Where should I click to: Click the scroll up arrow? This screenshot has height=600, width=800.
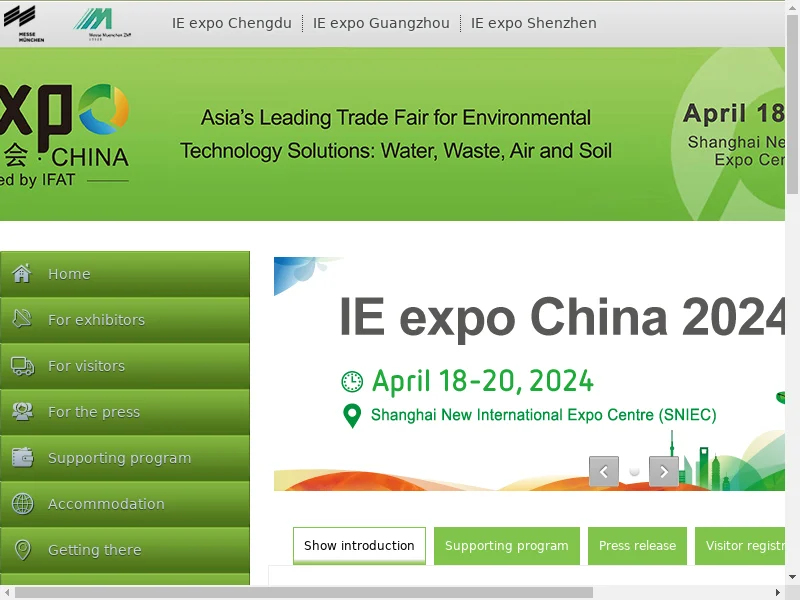click(x=792, y=6)
